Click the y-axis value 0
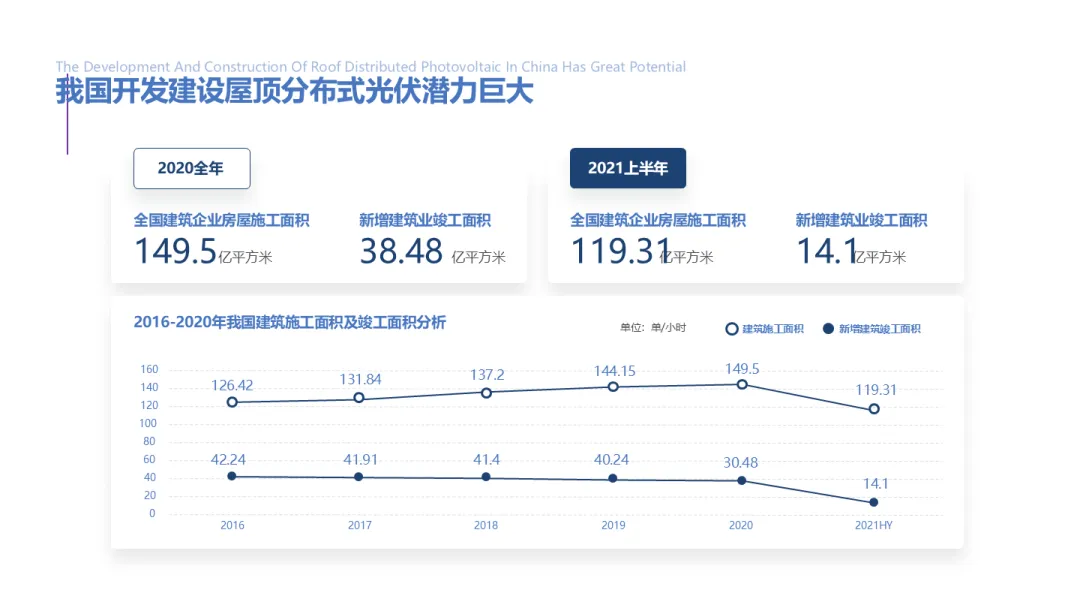The width and height of the screenshot is (1080, 608). coord(152,513)
